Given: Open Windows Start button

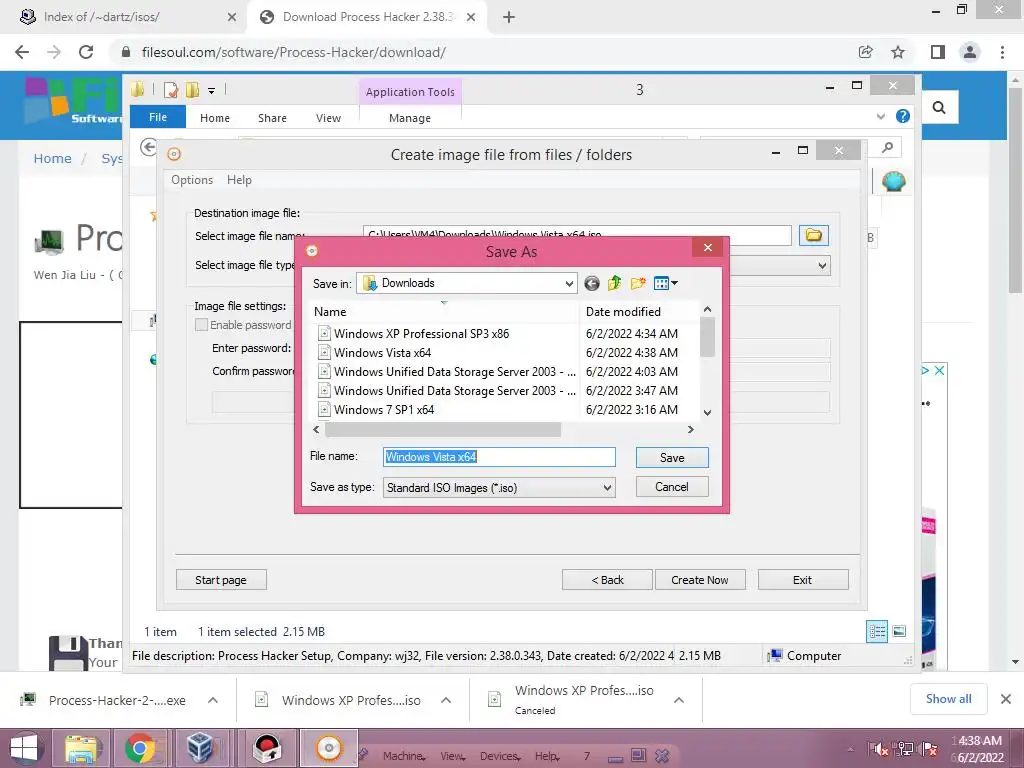Looking at the screenshot, I should [24, 748].
